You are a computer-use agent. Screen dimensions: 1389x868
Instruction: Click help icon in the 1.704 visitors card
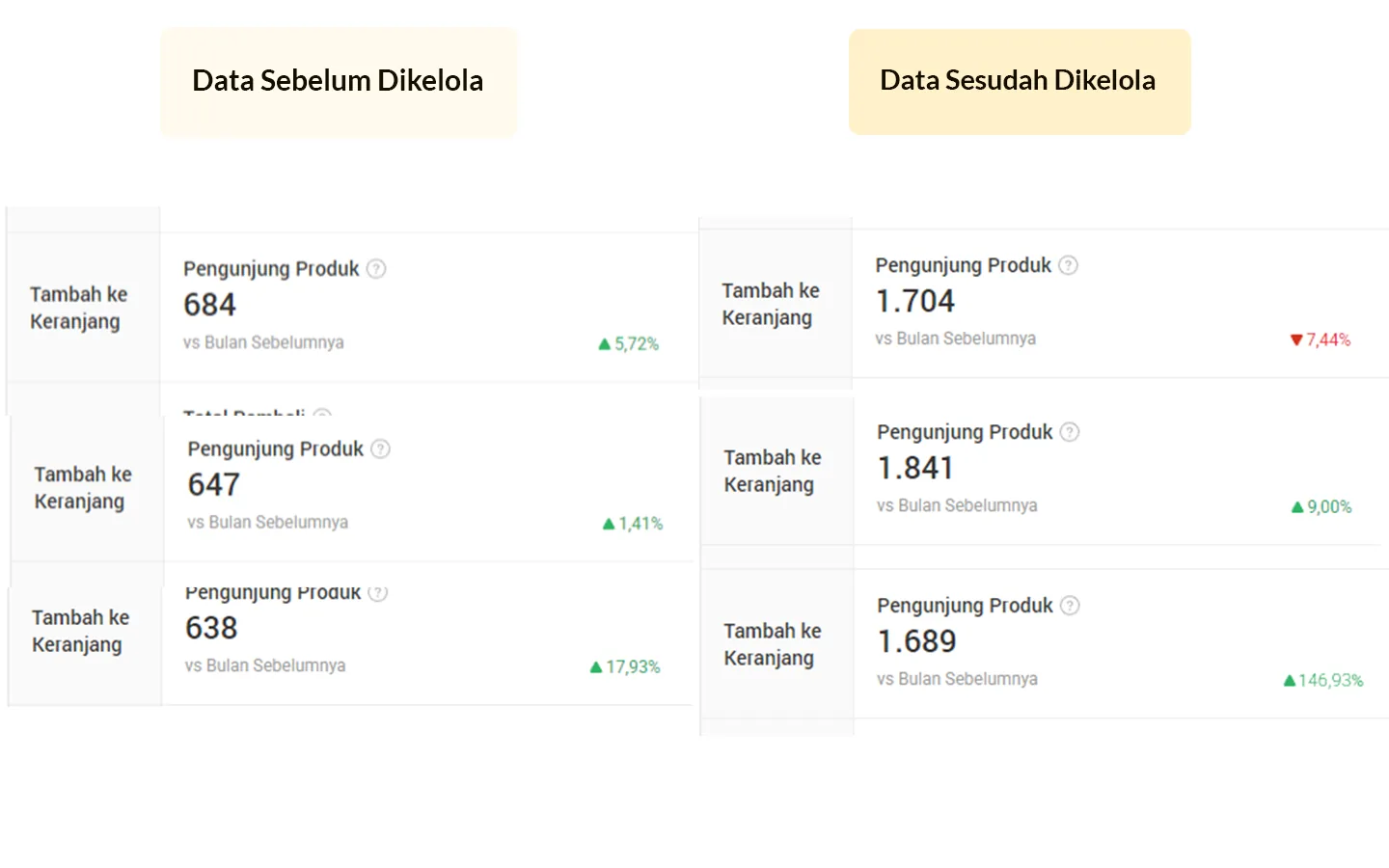[1068, 265]
